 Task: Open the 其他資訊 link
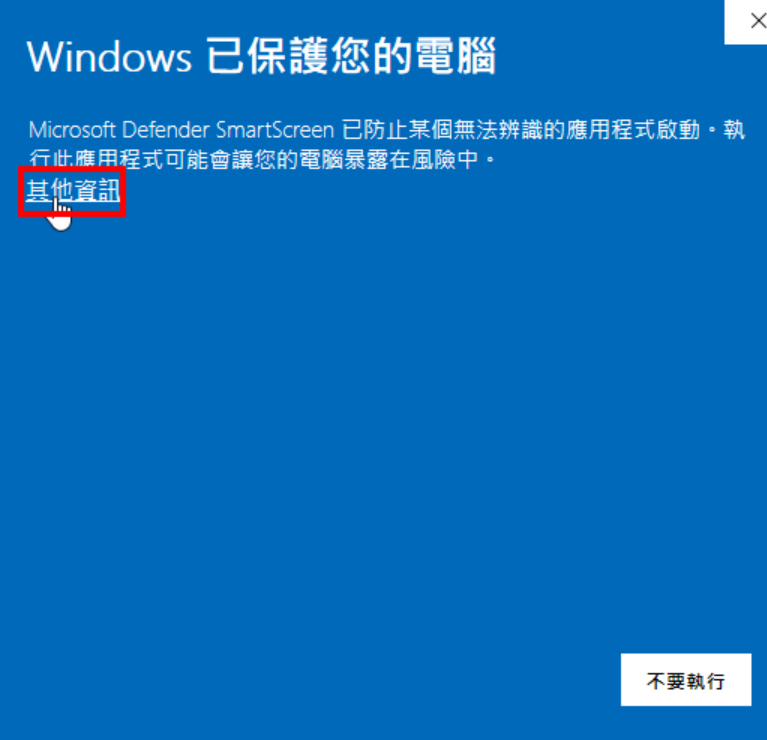tap(72, 191)
